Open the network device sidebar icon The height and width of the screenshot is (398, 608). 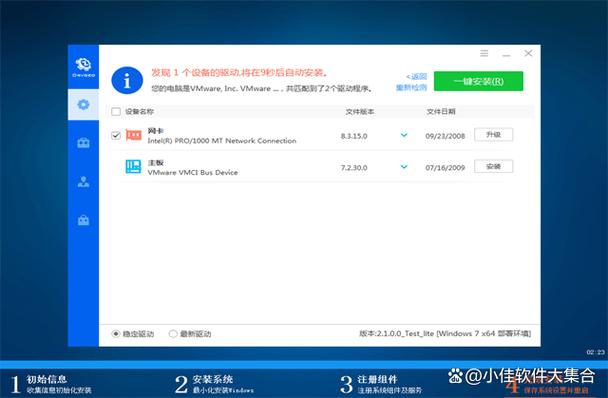tap(83, 182)
